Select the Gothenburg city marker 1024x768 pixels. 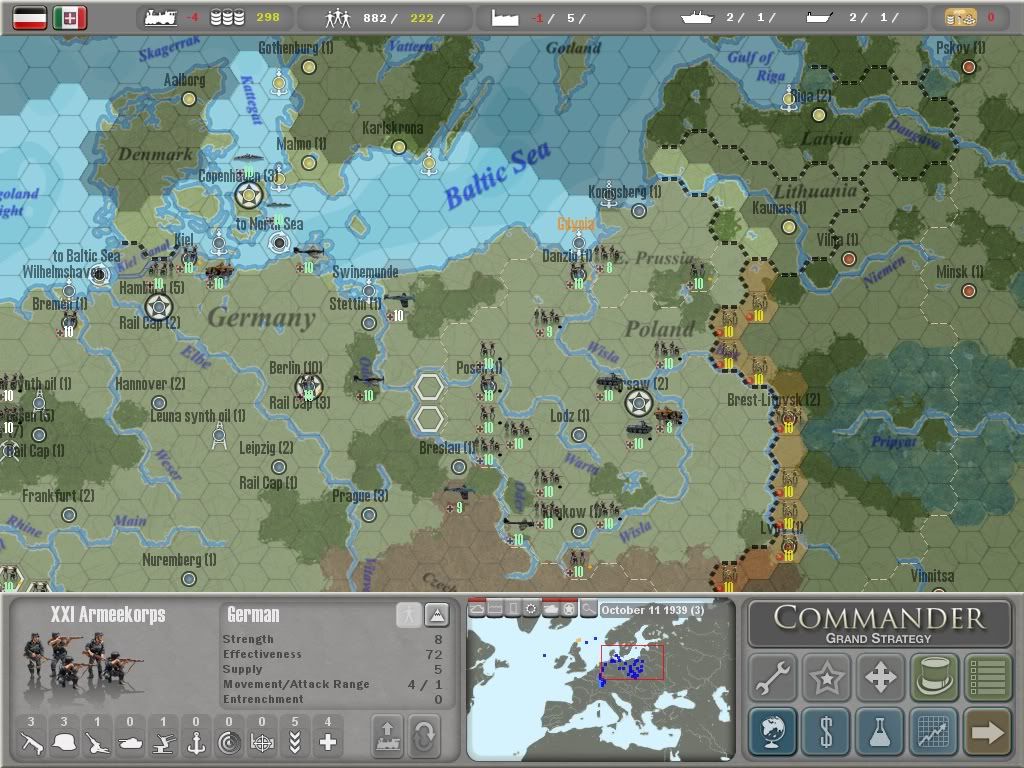coord(309,67)
